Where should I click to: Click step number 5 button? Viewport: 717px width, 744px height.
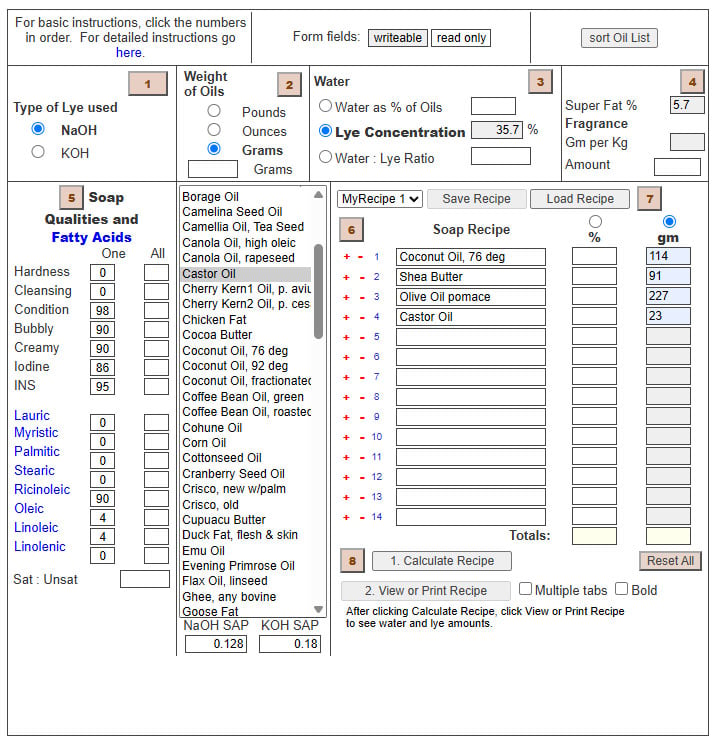[x=71, y=197]
